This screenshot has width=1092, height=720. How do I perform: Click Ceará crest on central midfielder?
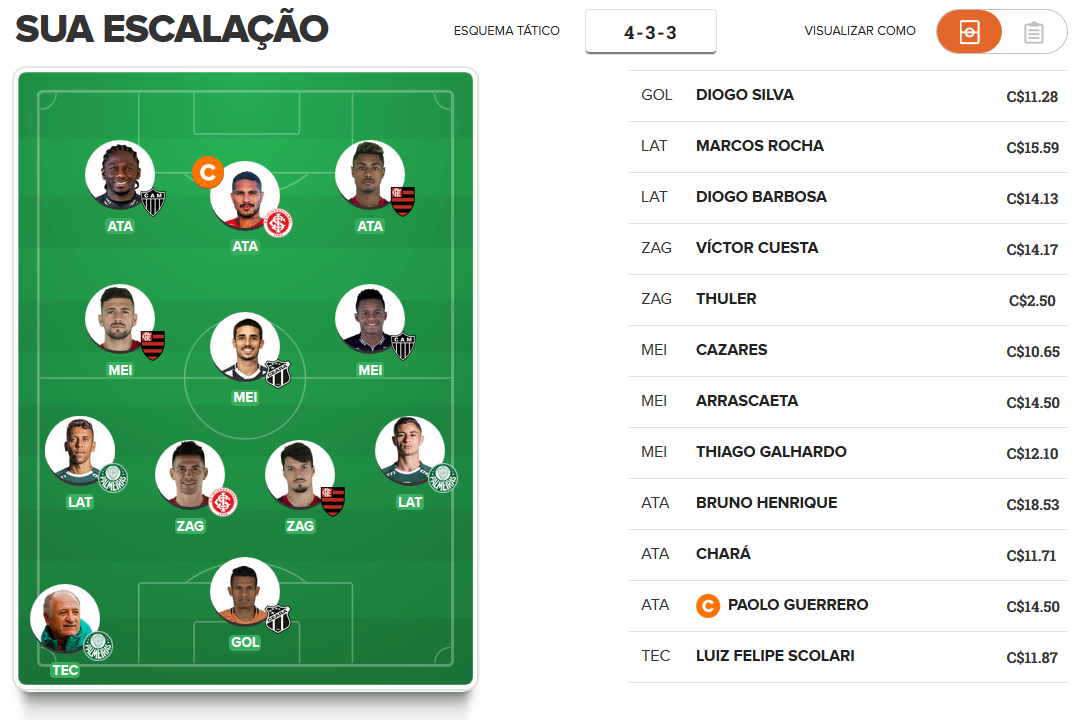coord(277,374)
